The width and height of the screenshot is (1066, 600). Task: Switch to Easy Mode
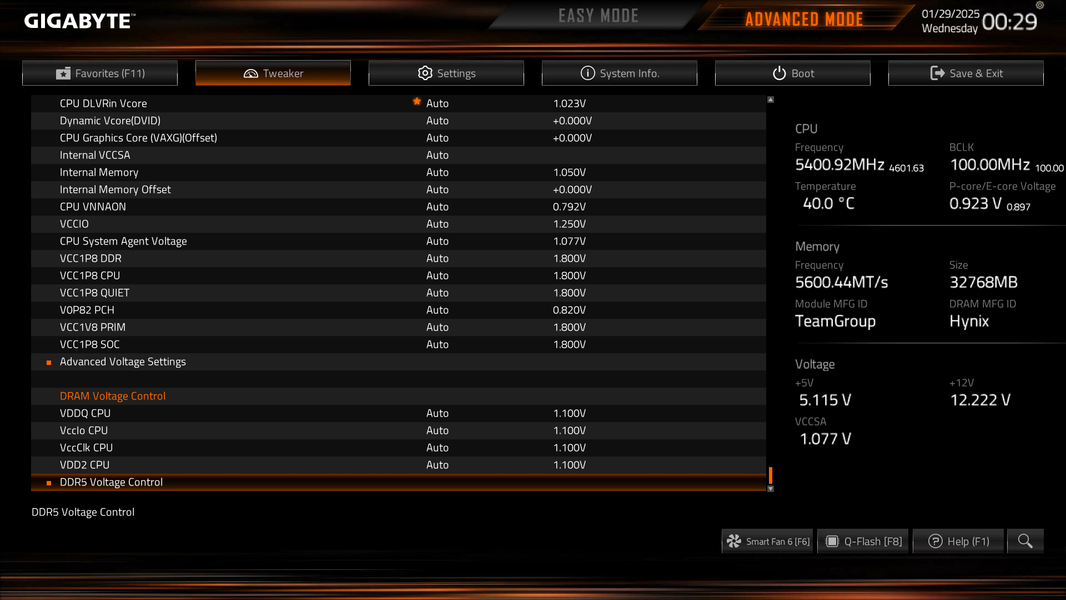[x=598, y=16]
